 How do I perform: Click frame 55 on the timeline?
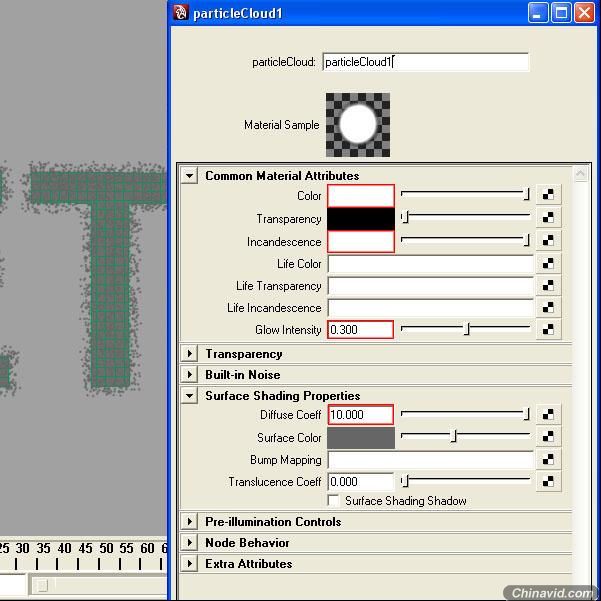coord(126,548)
